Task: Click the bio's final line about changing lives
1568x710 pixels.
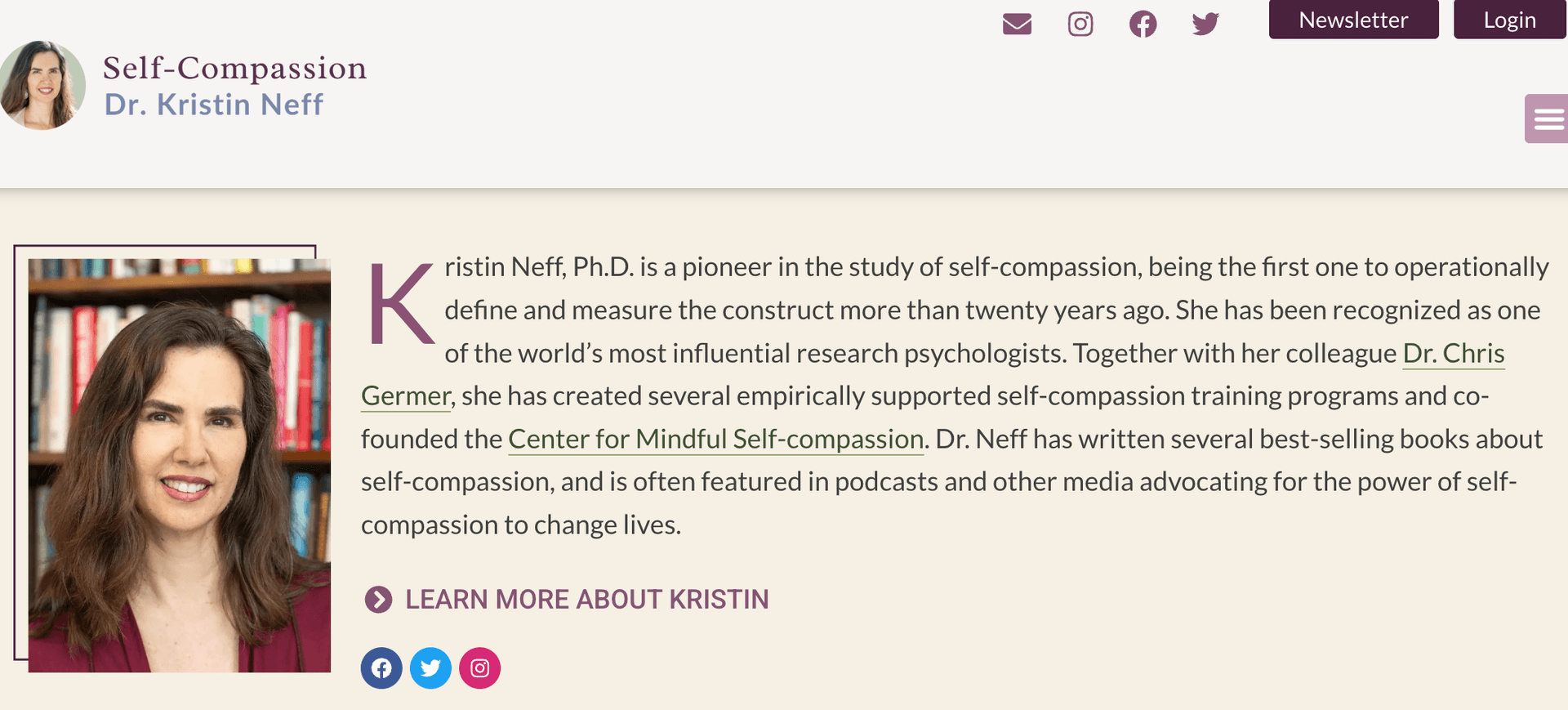Action: pyautogui.click(x=521, y=525)
